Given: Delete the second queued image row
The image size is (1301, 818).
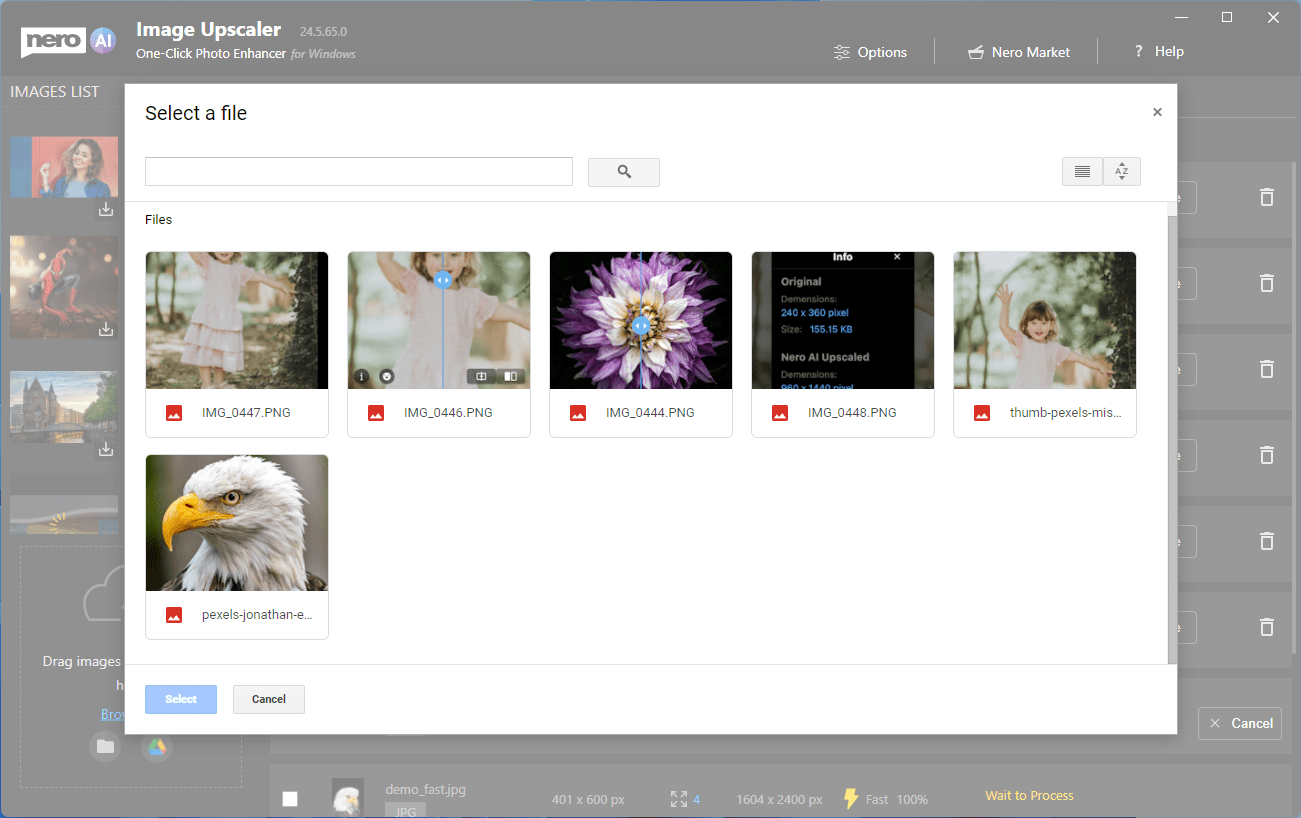Looking at the screenshot, I should 1267,283.
